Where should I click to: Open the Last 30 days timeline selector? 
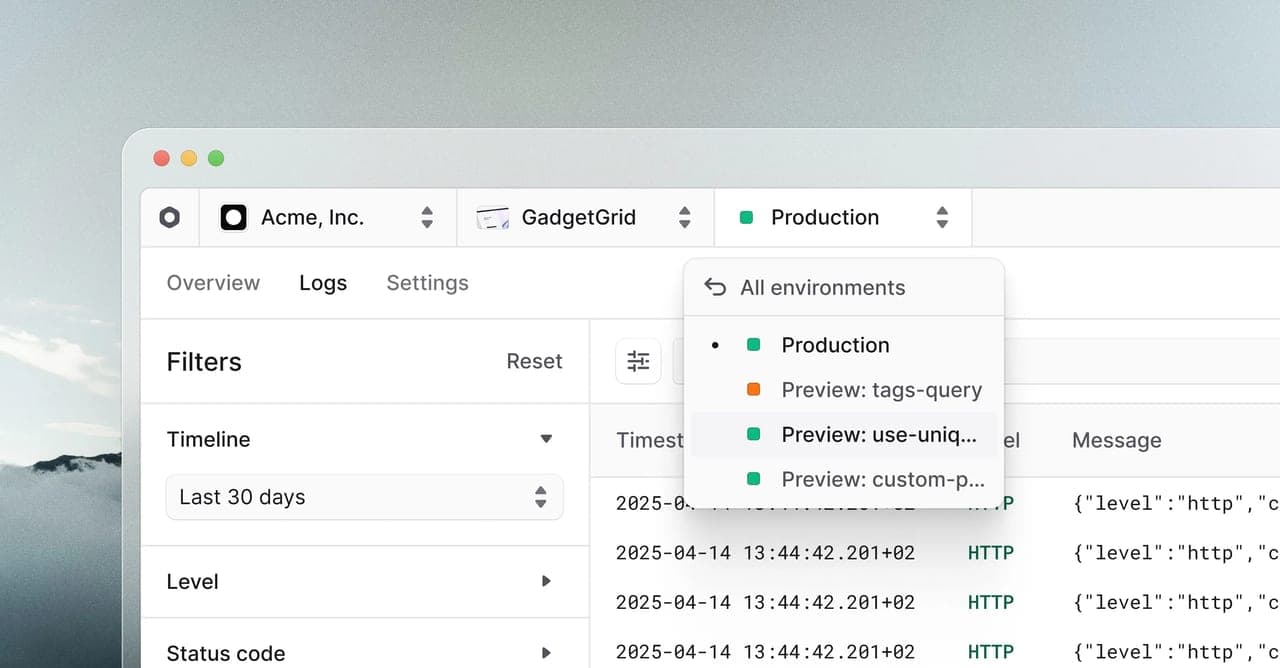click(365, 497)
